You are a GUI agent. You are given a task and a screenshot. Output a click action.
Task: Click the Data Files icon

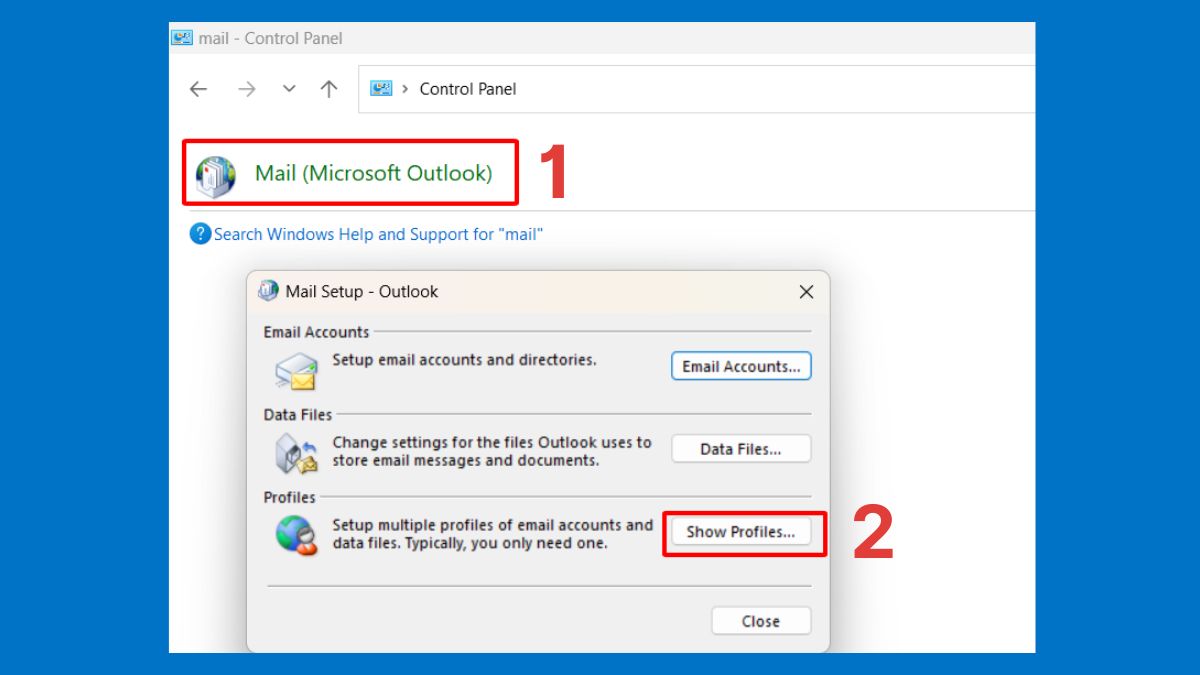296,453
